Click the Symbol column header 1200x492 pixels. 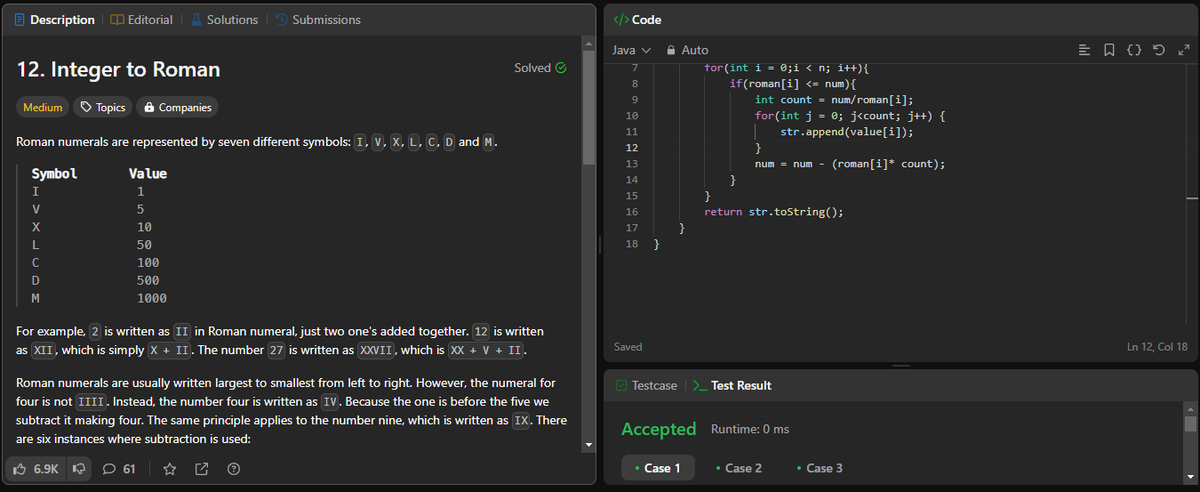(x=54, y=174)
